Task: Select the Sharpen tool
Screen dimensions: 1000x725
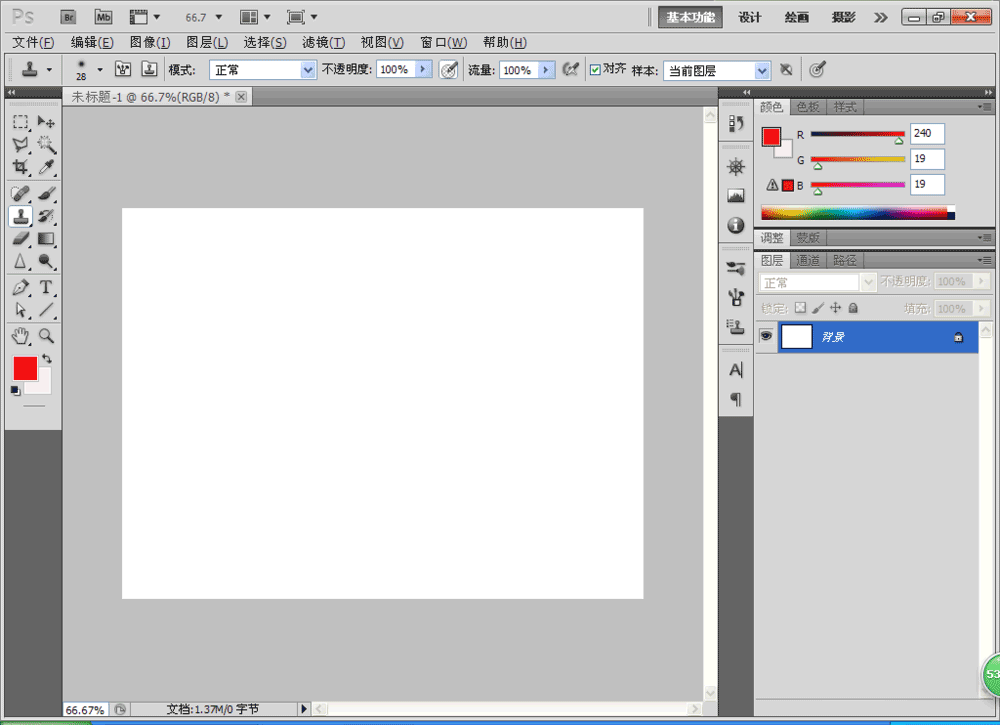Action: pos(20,261)
